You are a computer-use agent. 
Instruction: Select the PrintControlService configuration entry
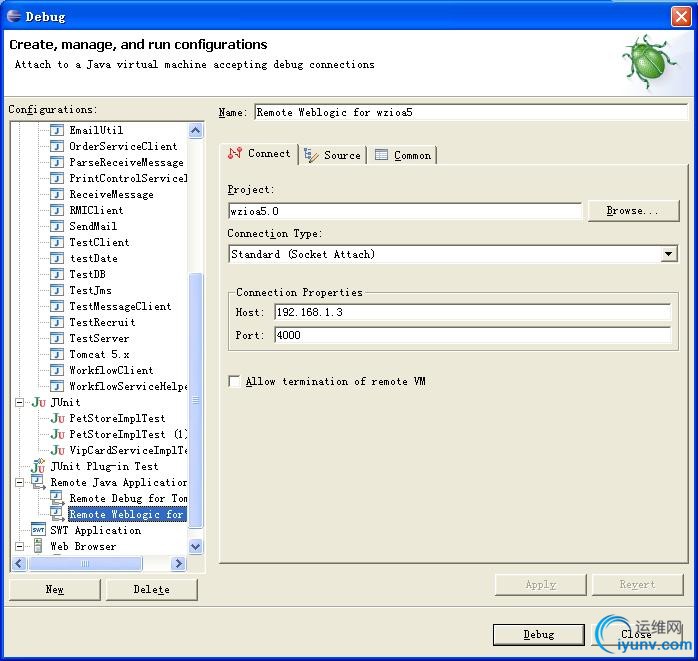click(x=128, y=178)
